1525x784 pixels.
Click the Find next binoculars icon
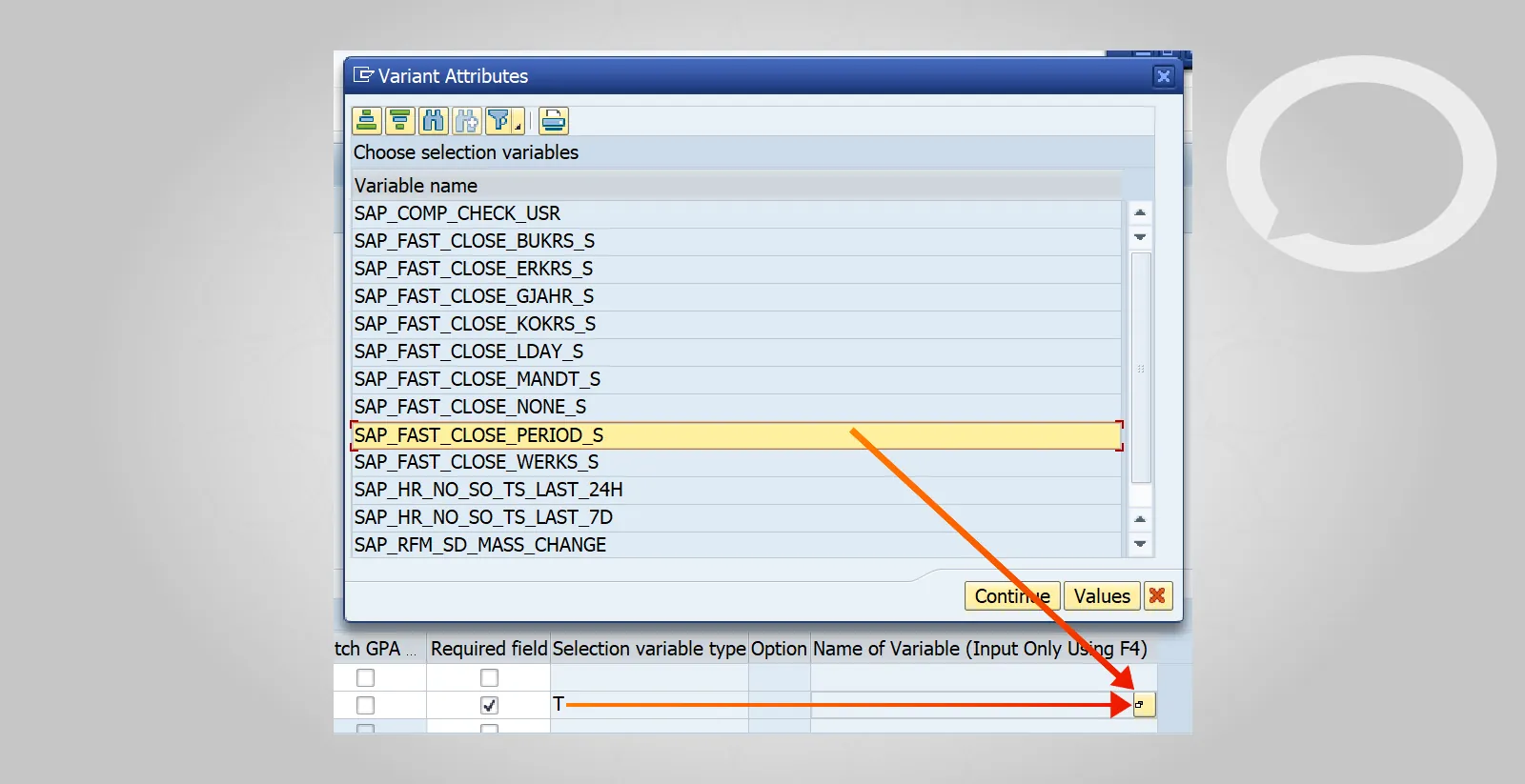tap(467, 121)
